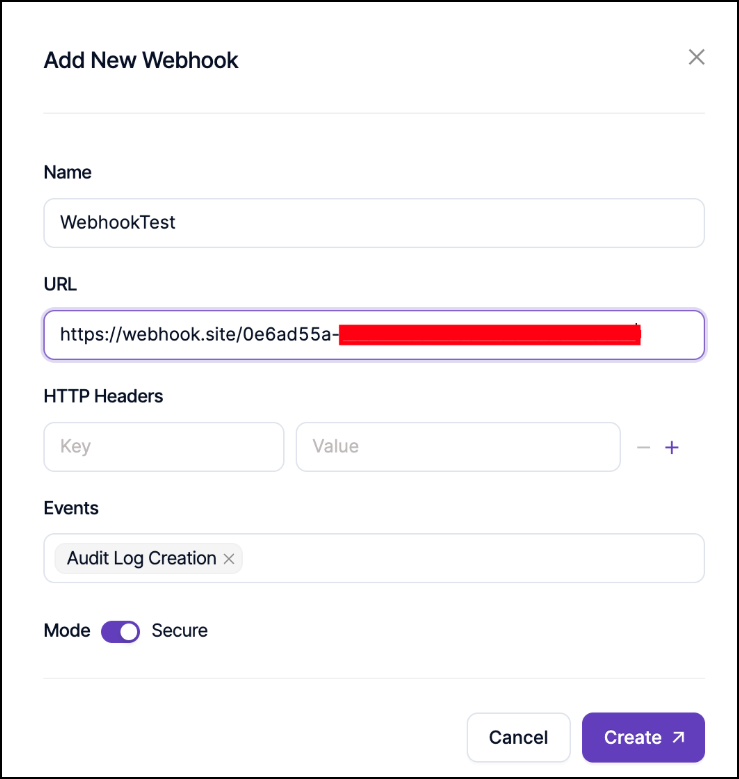Click the Create button text
Viewport: 739px width, 779px height.
632,737
